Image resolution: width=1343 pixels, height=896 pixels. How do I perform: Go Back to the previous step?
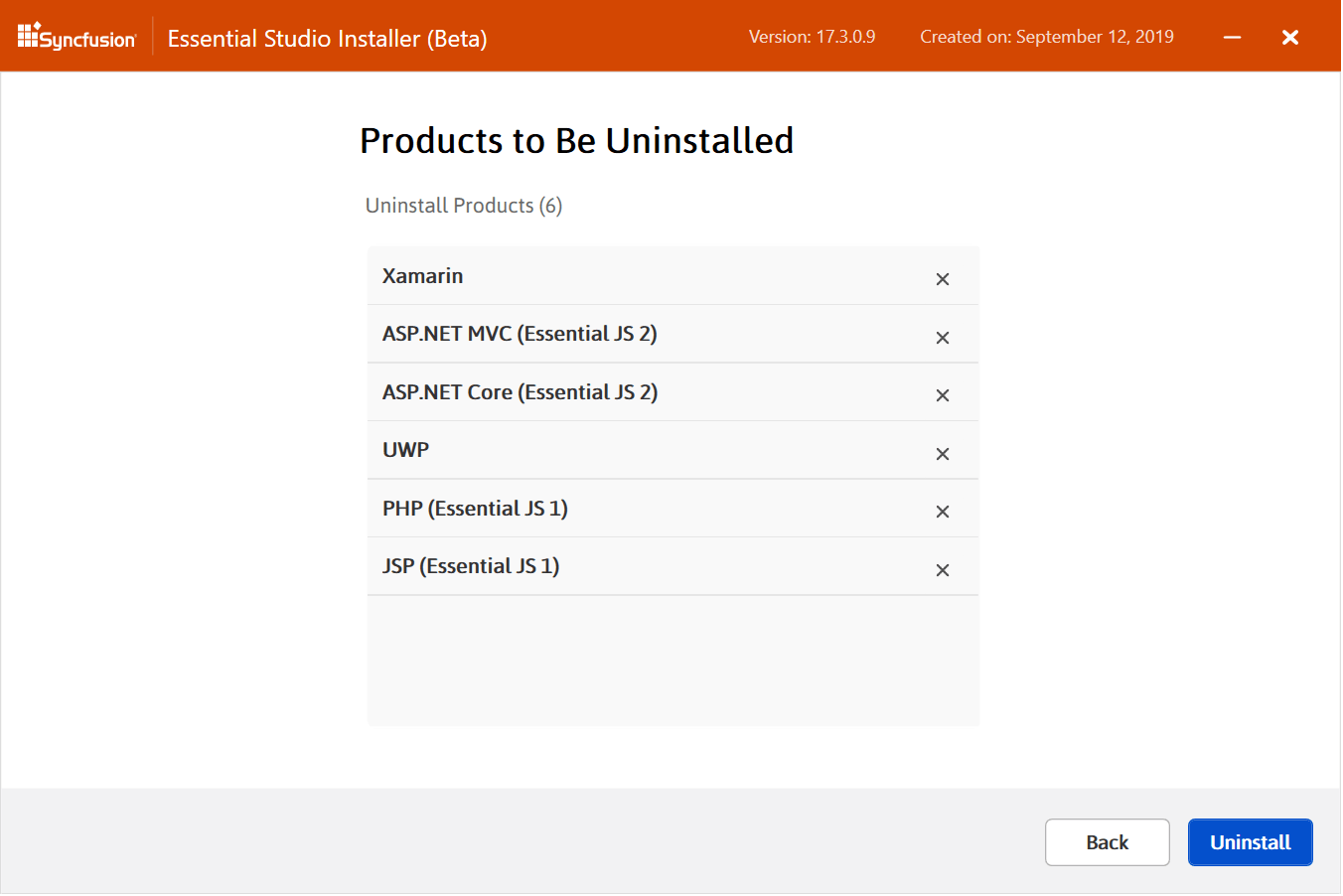point(1107,842)
